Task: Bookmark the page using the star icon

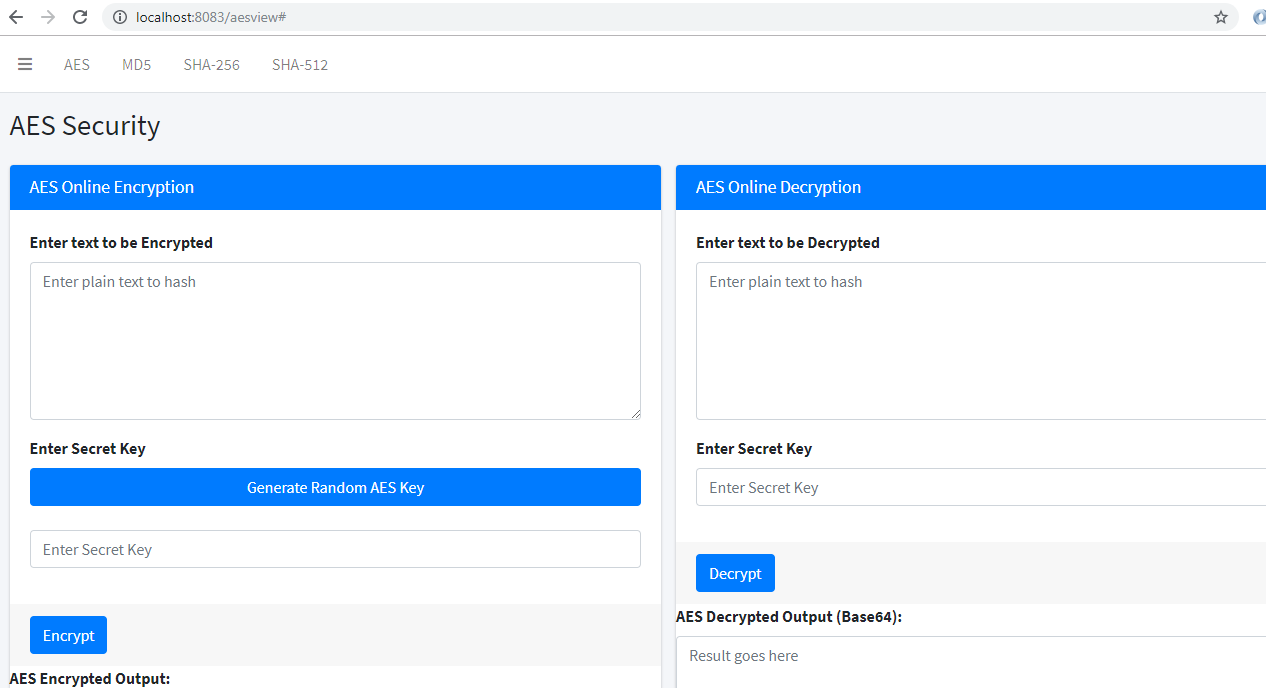Action: coord(1219,17)
